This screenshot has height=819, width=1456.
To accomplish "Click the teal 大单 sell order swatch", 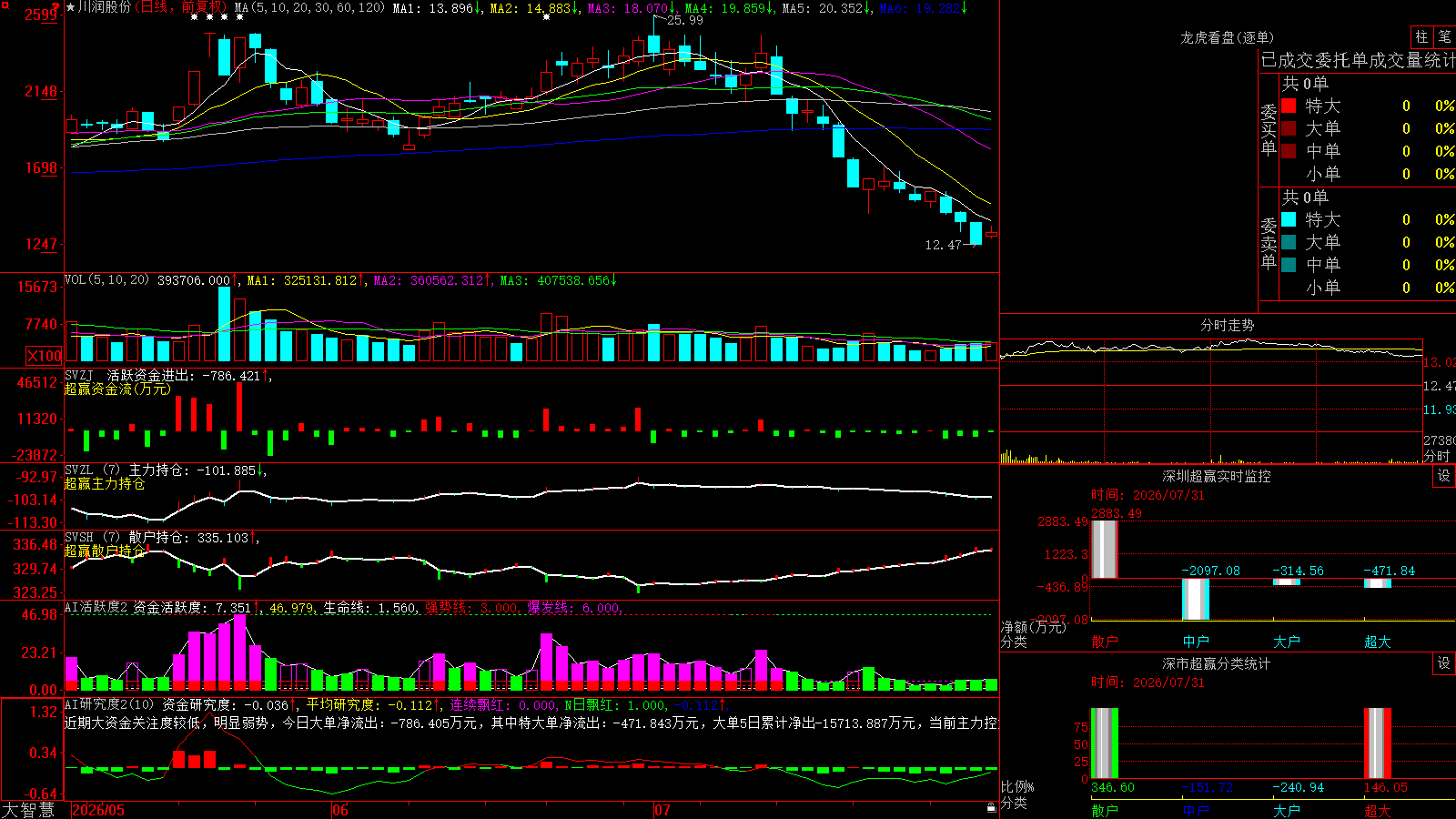I will tap(1289, 242).
